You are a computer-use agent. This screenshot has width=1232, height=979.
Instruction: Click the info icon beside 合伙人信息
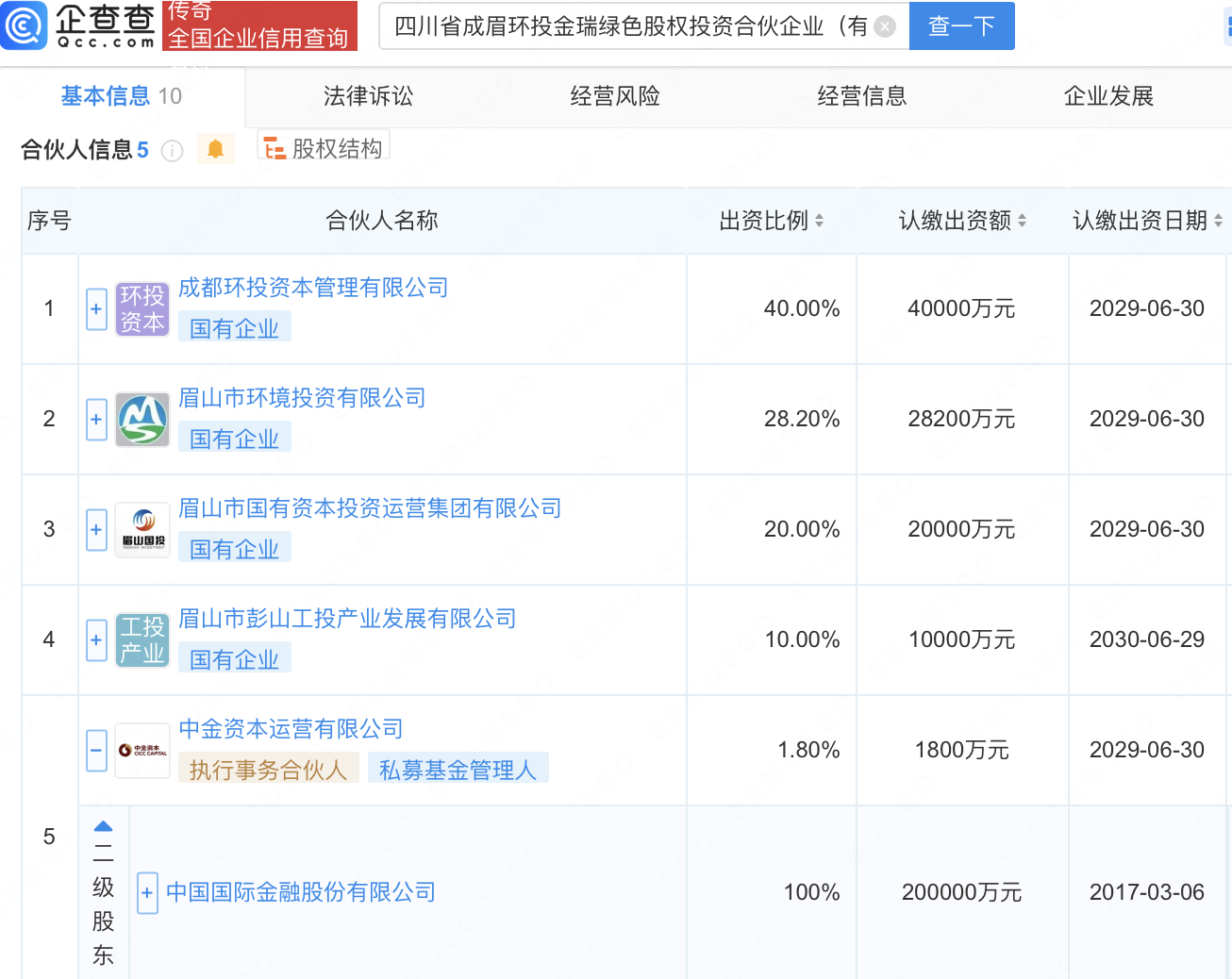tap(172, 151)
